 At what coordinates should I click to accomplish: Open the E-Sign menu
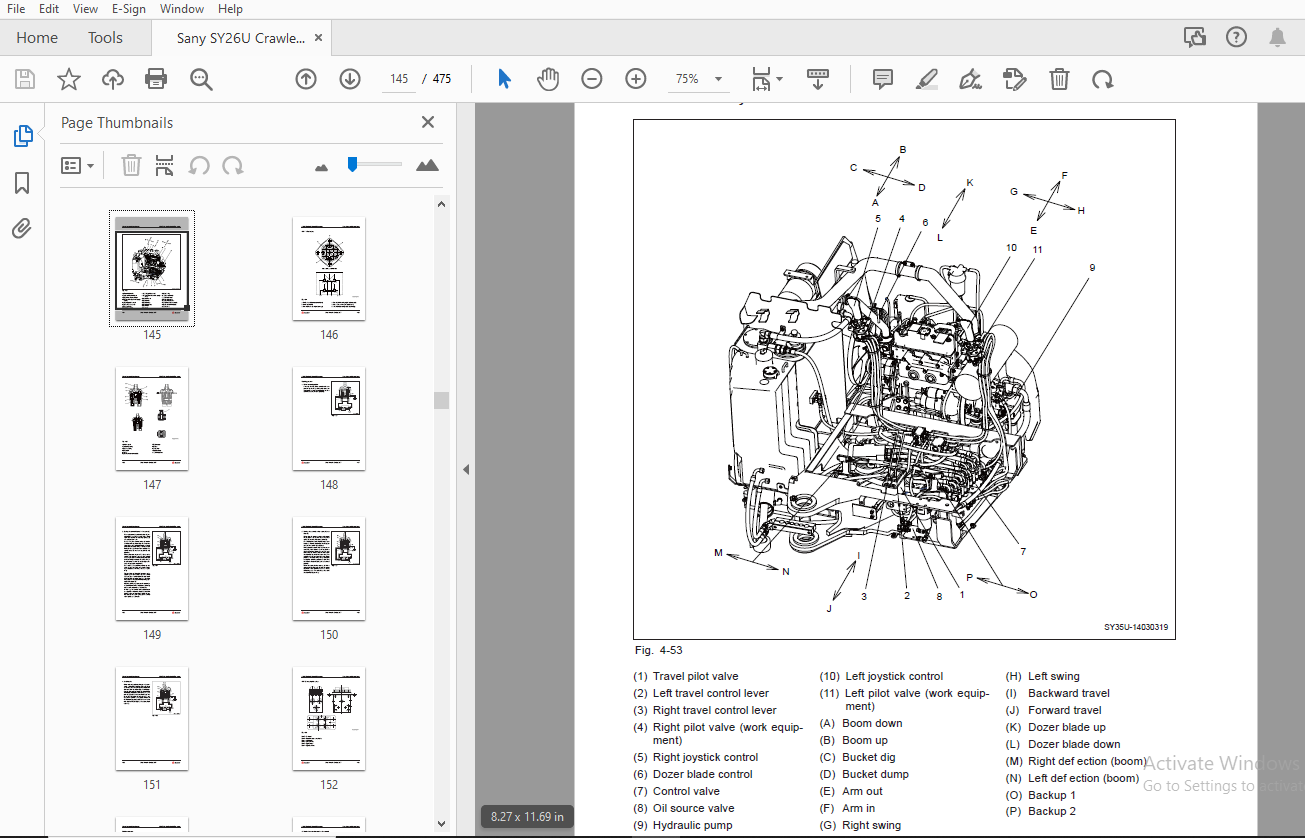[129, 9]
